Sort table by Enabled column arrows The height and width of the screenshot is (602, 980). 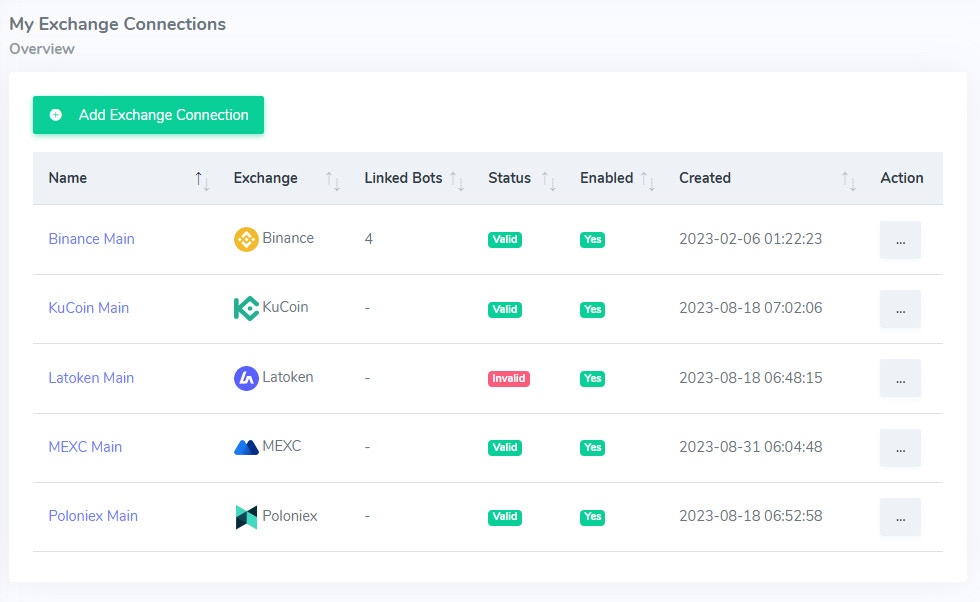click(648, 181)
